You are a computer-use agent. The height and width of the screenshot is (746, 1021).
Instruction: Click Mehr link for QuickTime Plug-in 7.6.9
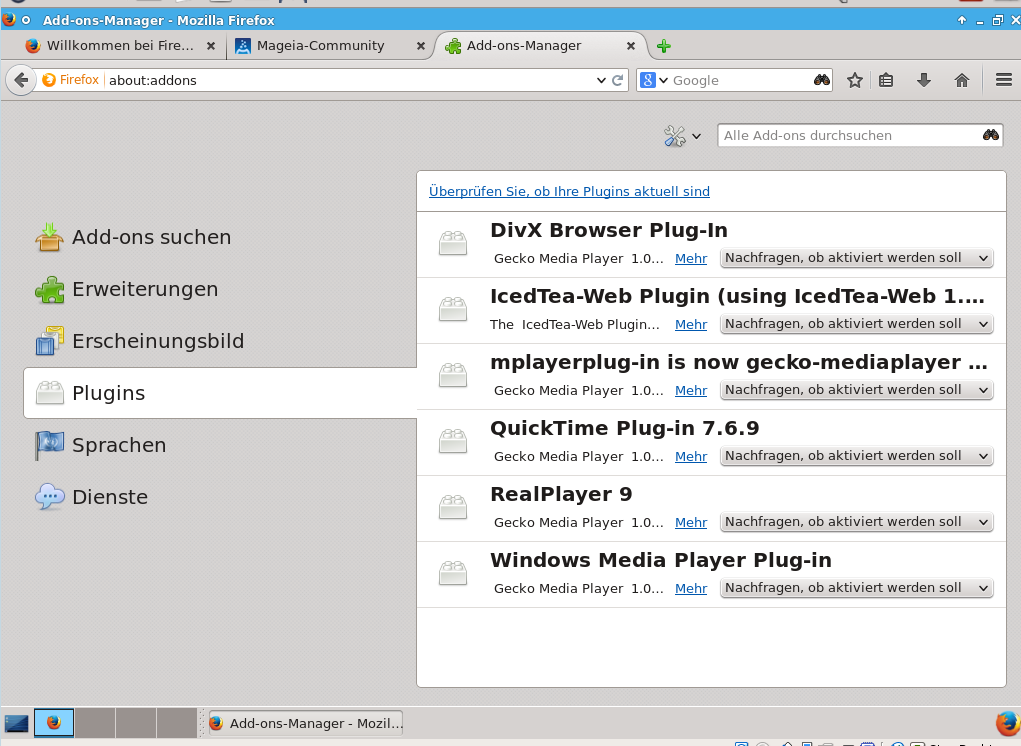point(691,456)
